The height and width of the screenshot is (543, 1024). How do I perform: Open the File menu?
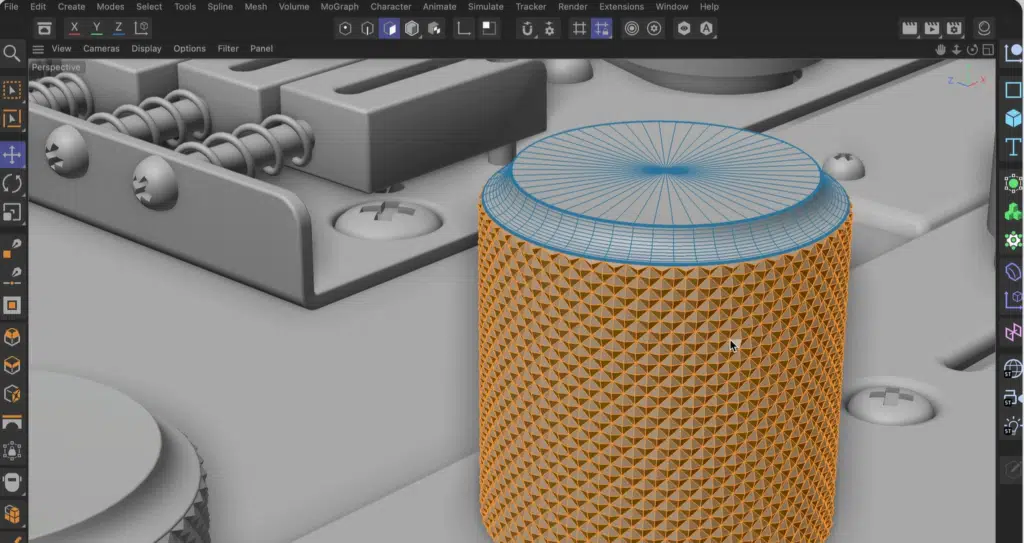coord(11,7)
